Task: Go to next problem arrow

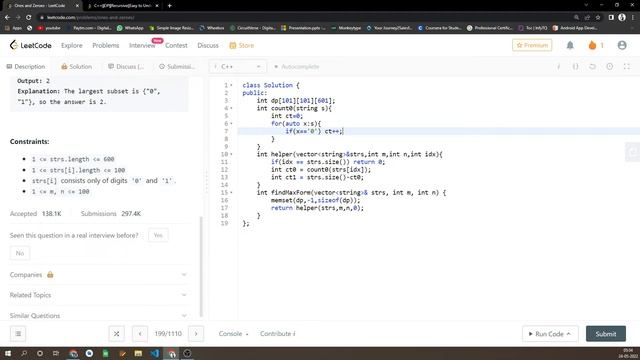Action: pyautogui.click(x=196, y=333)
